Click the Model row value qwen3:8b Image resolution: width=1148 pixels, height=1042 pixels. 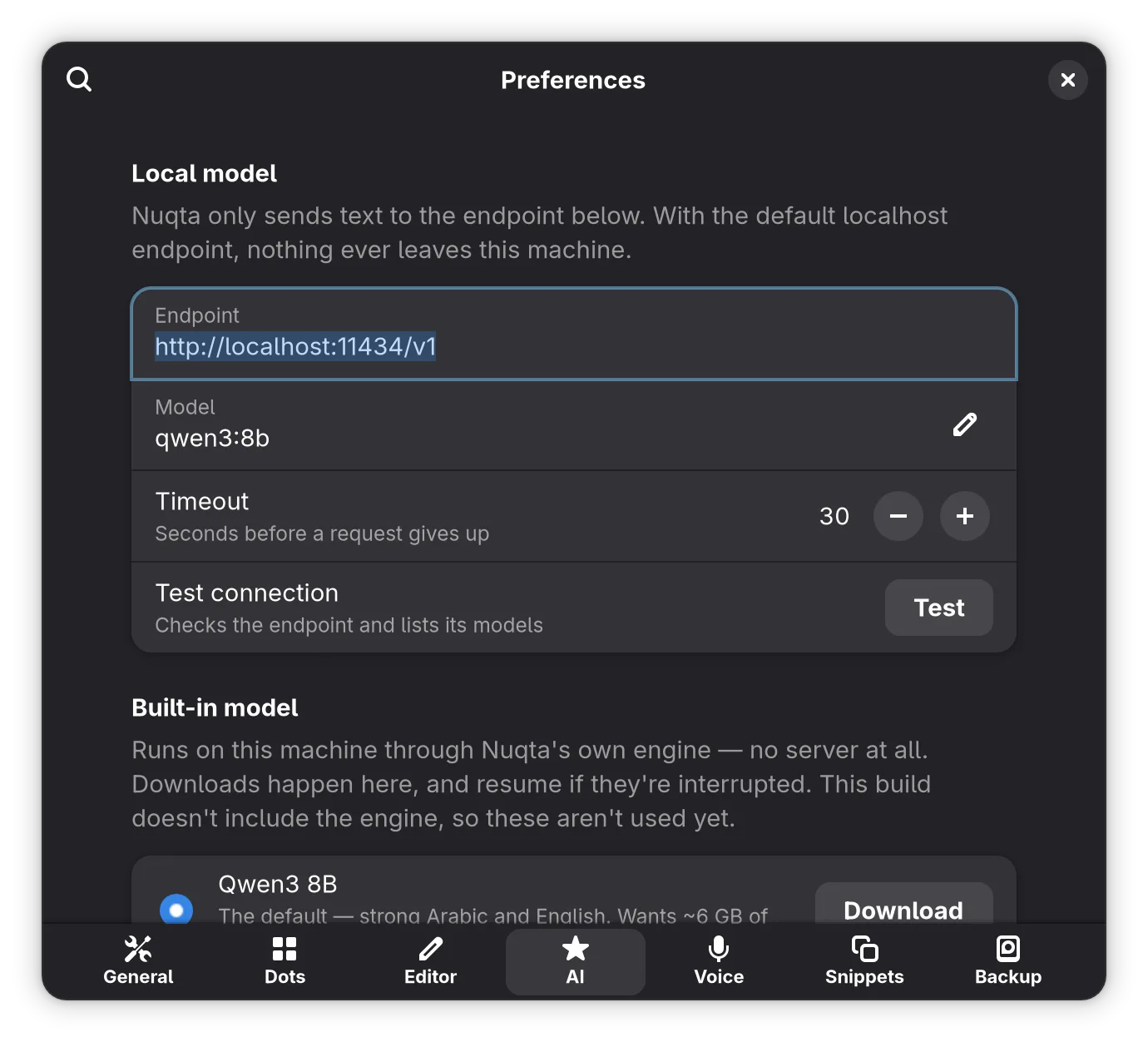(212, 438)
